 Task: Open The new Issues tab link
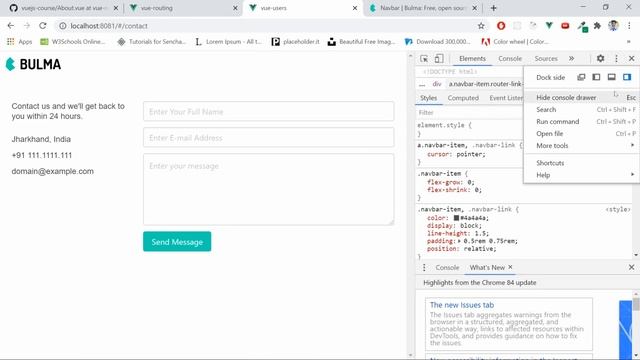point(462,305)
